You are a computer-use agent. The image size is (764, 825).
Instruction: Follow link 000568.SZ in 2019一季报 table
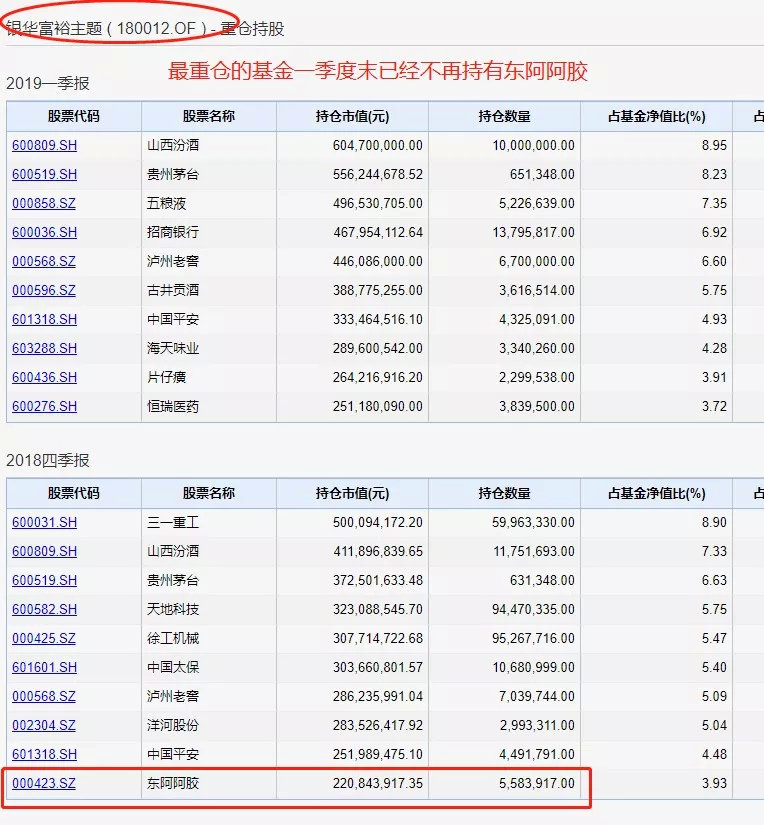44,261
